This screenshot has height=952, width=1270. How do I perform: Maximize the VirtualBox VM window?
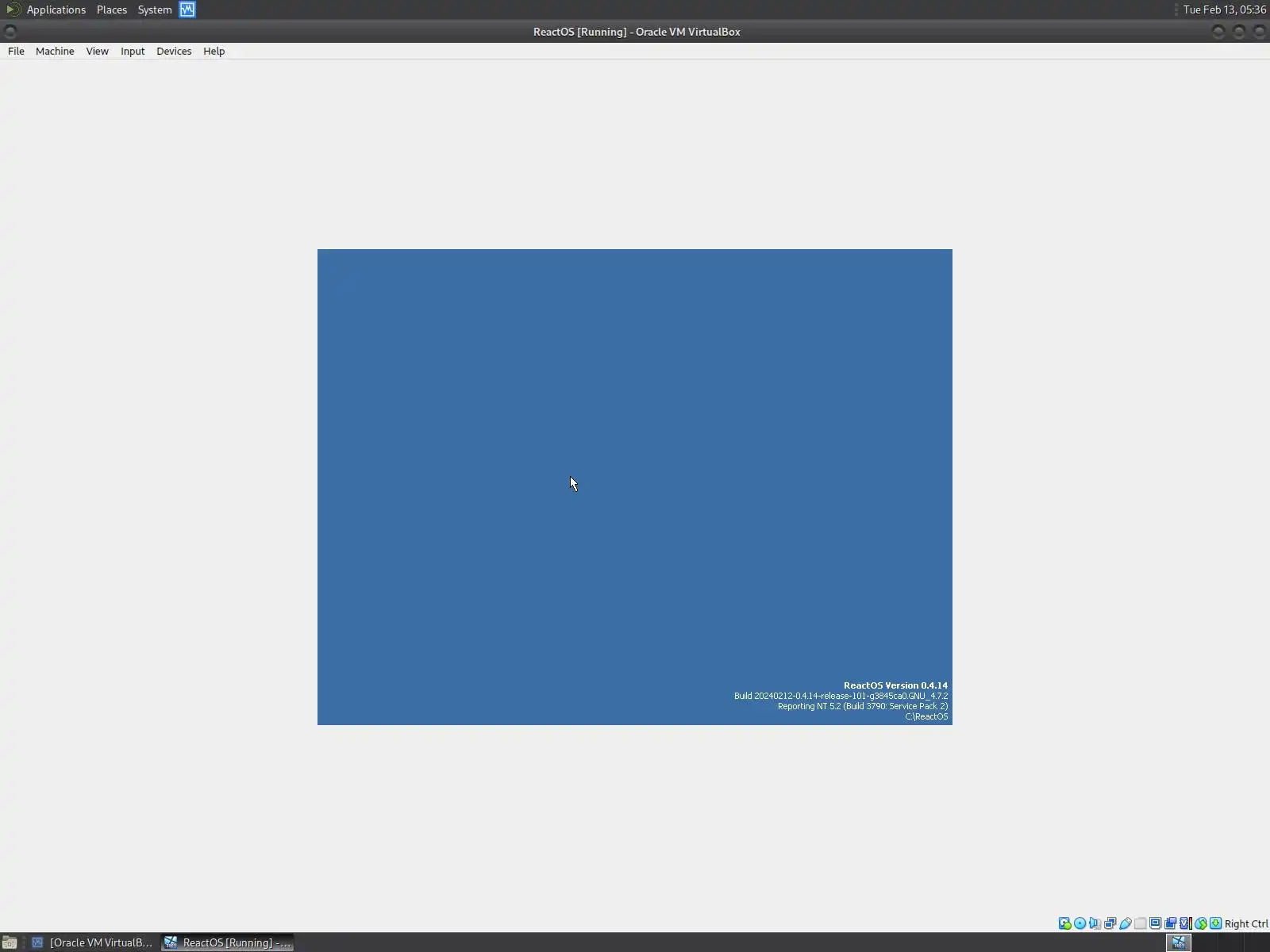click(x=1239, y=32)
